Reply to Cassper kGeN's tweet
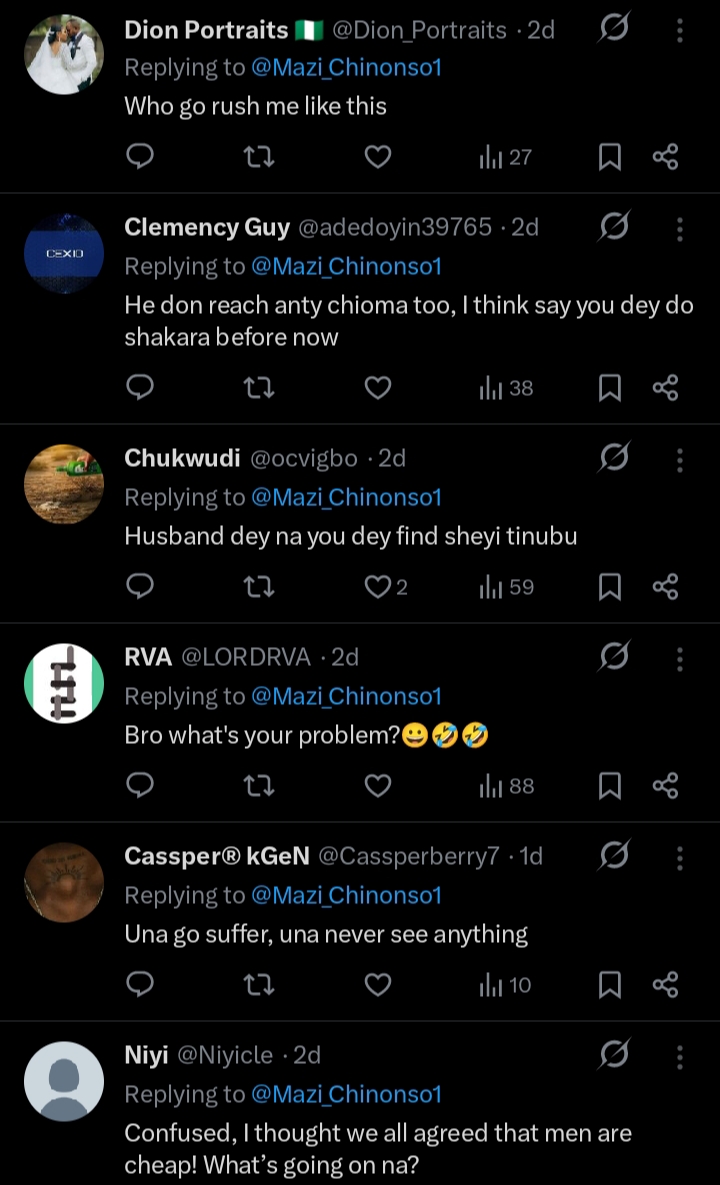720x1185 pixels. tap(141, 985)
